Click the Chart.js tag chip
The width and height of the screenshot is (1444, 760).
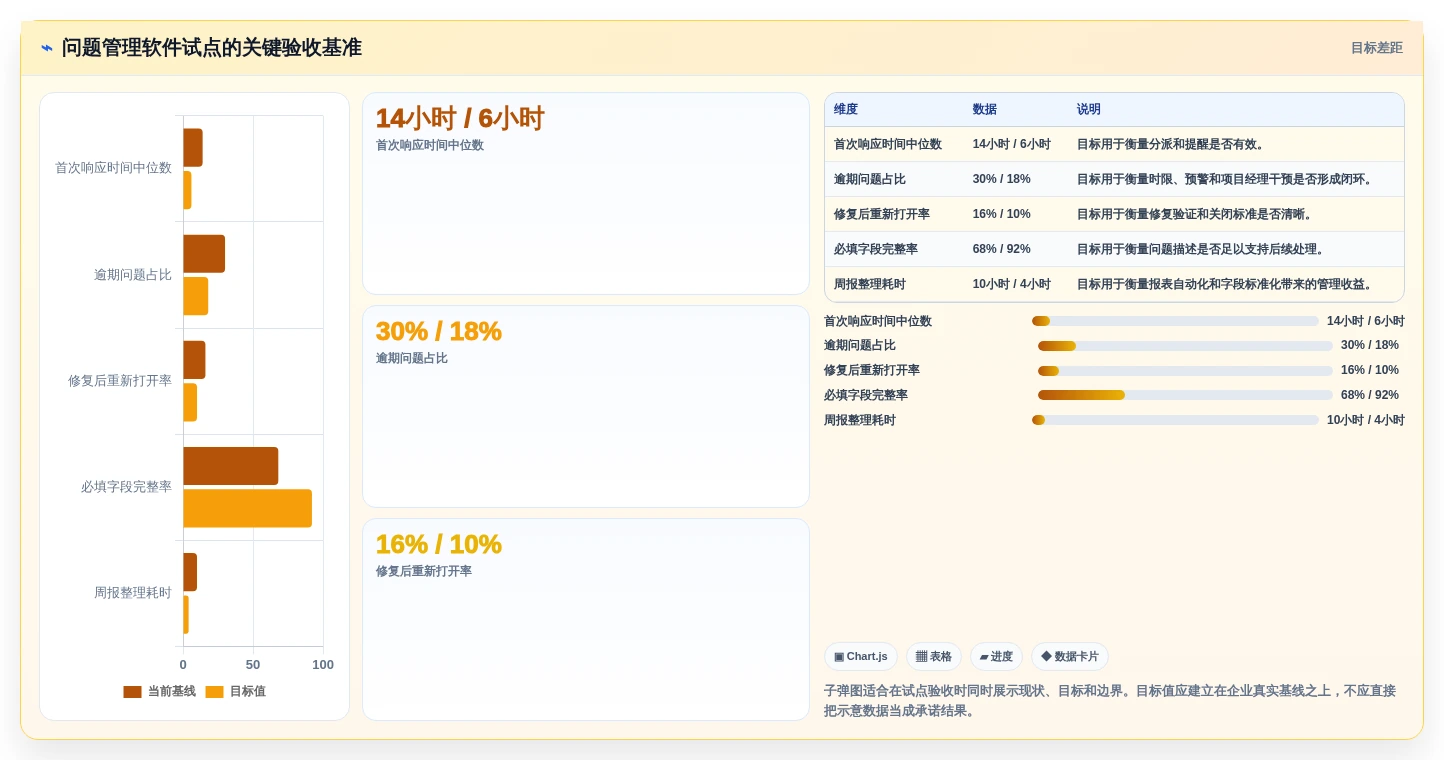(x=861, y=656)
